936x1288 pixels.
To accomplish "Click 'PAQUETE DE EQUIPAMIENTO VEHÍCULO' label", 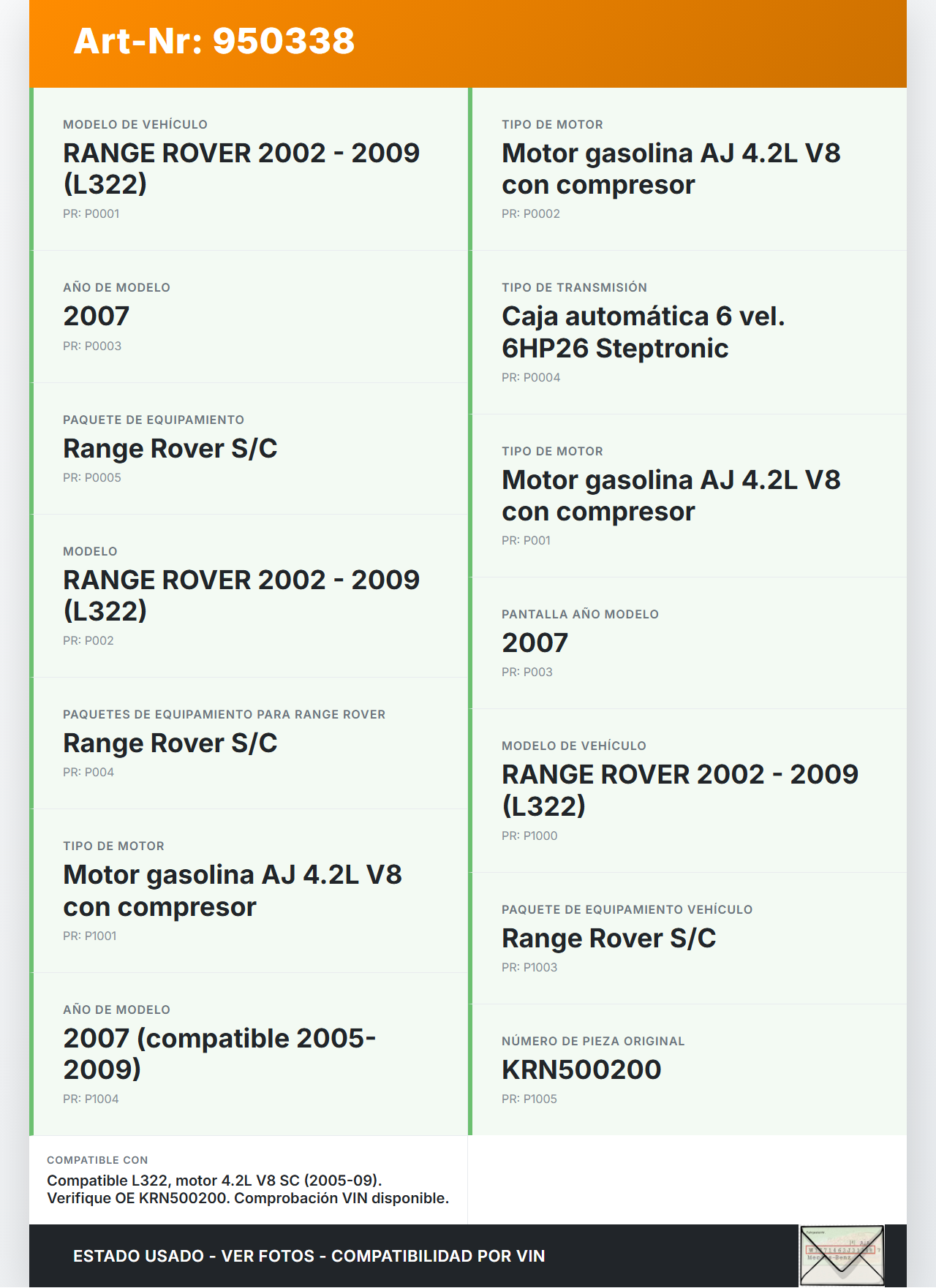I will [x=627, y=909].
